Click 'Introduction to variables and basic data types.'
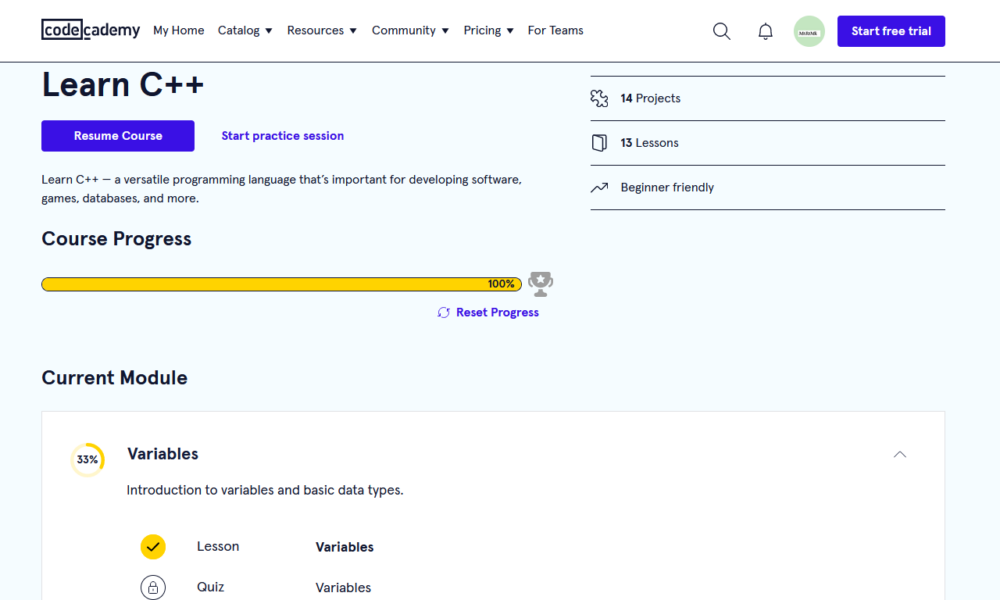The height and width of the screenshot is (600, 1000). point(265,490)
